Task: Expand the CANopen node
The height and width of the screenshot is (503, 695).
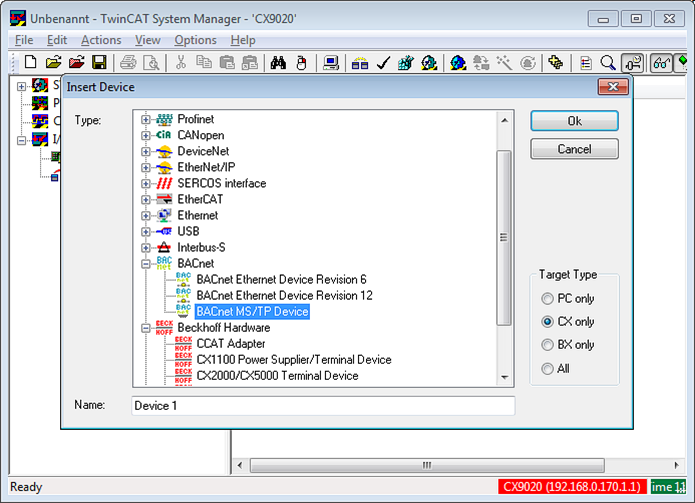Action: [145, 135]
